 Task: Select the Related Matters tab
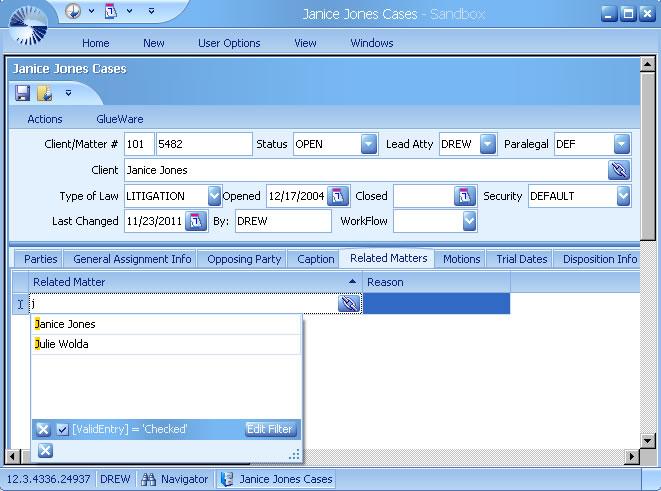[389, 258]
